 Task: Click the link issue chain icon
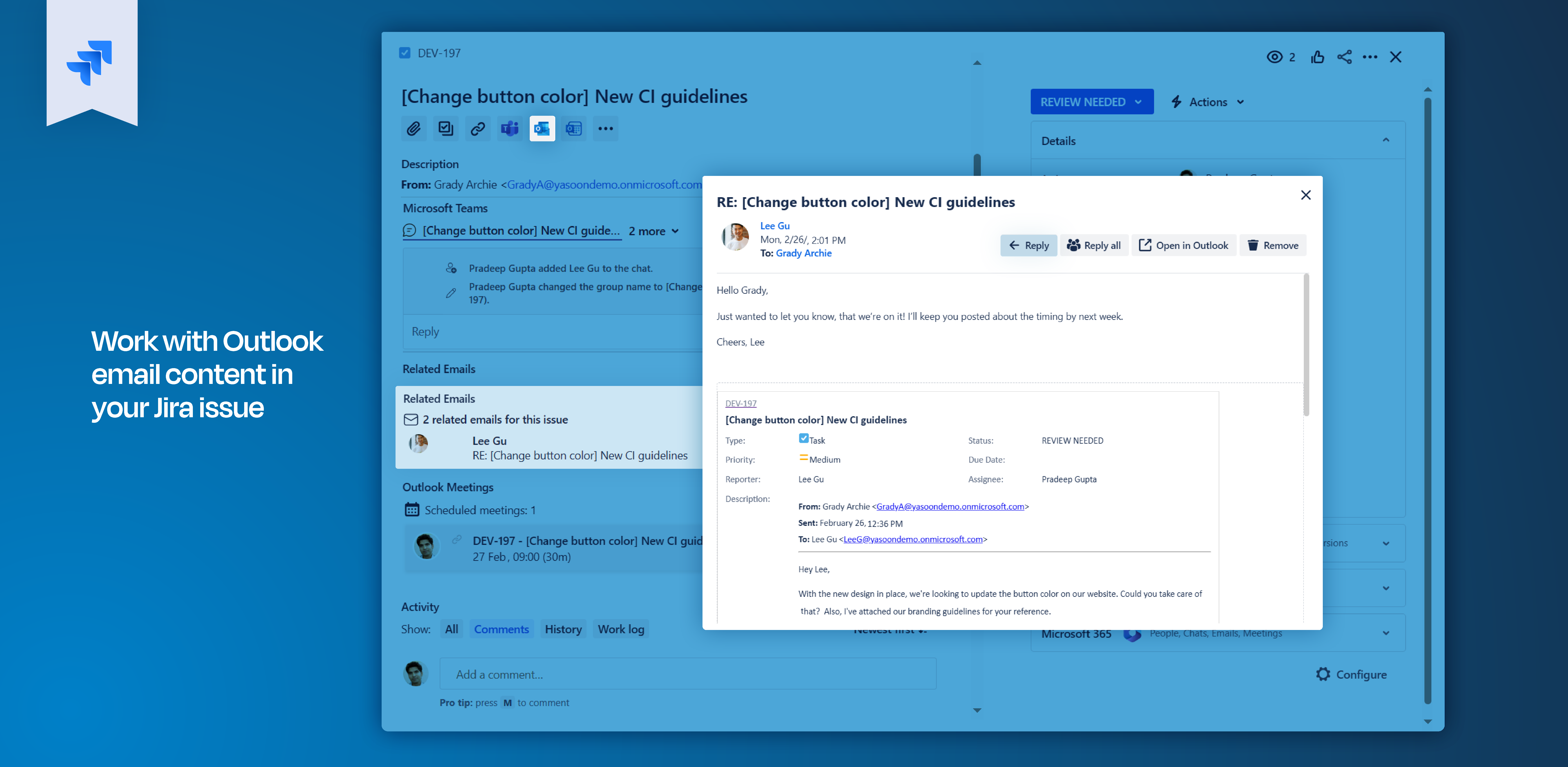(478, 128)
